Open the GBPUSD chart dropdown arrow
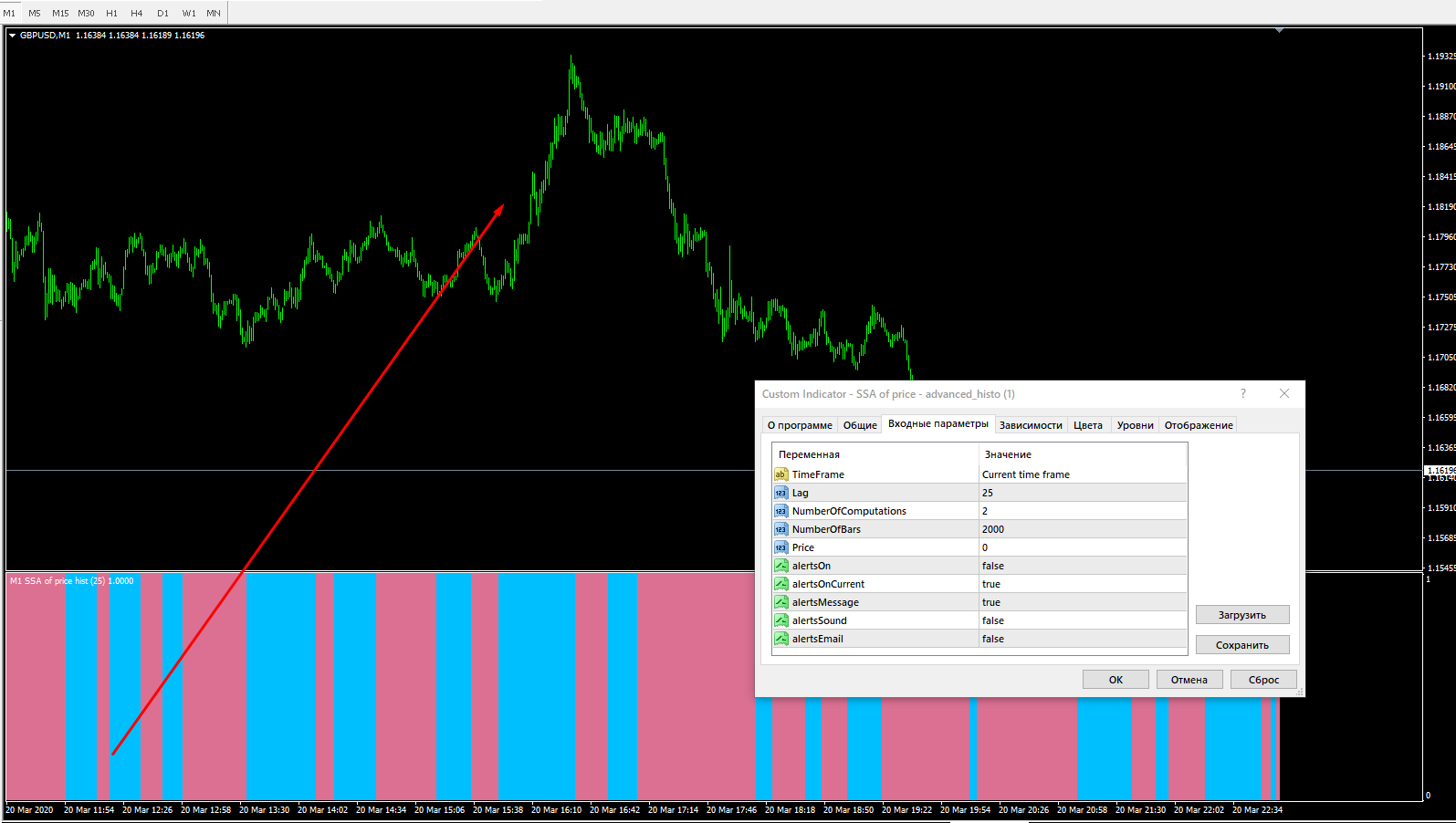1456x823 pixels. [13, 36]
